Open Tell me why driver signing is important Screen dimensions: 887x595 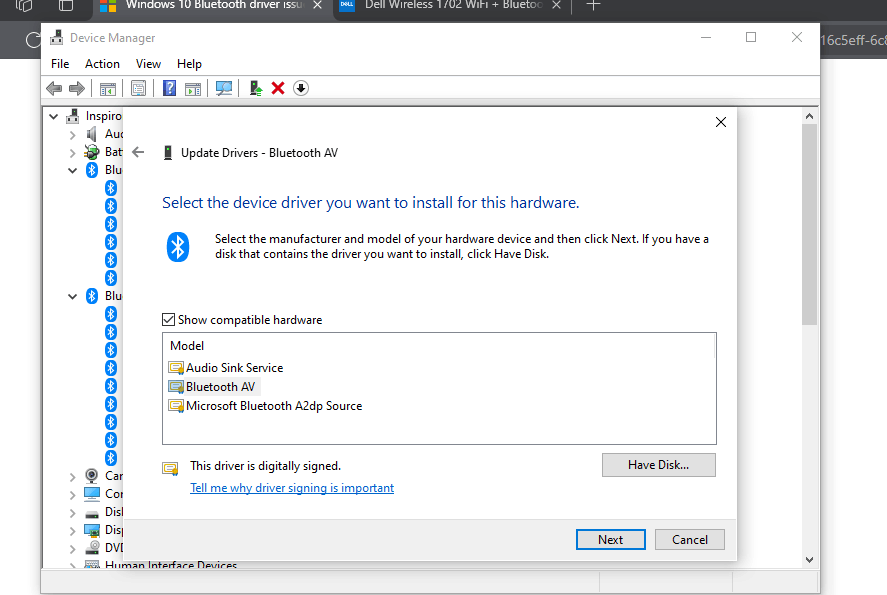point(292,488)
